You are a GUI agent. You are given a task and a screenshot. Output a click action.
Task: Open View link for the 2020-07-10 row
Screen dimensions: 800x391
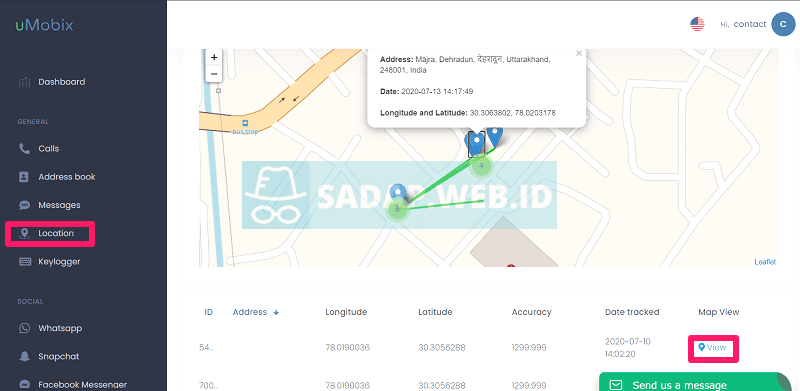(712, 348)
